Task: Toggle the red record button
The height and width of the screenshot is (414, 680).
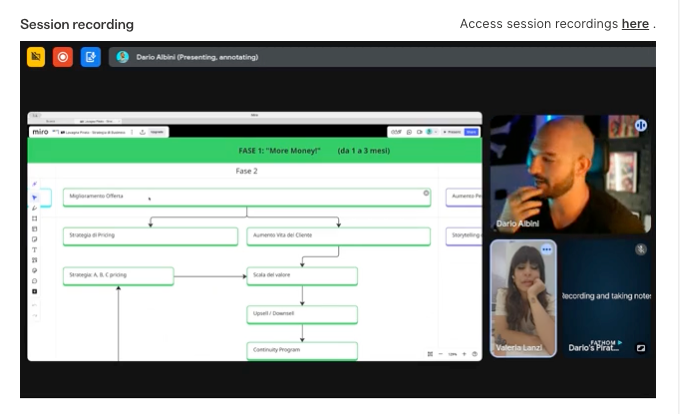Action: (63, 57)
